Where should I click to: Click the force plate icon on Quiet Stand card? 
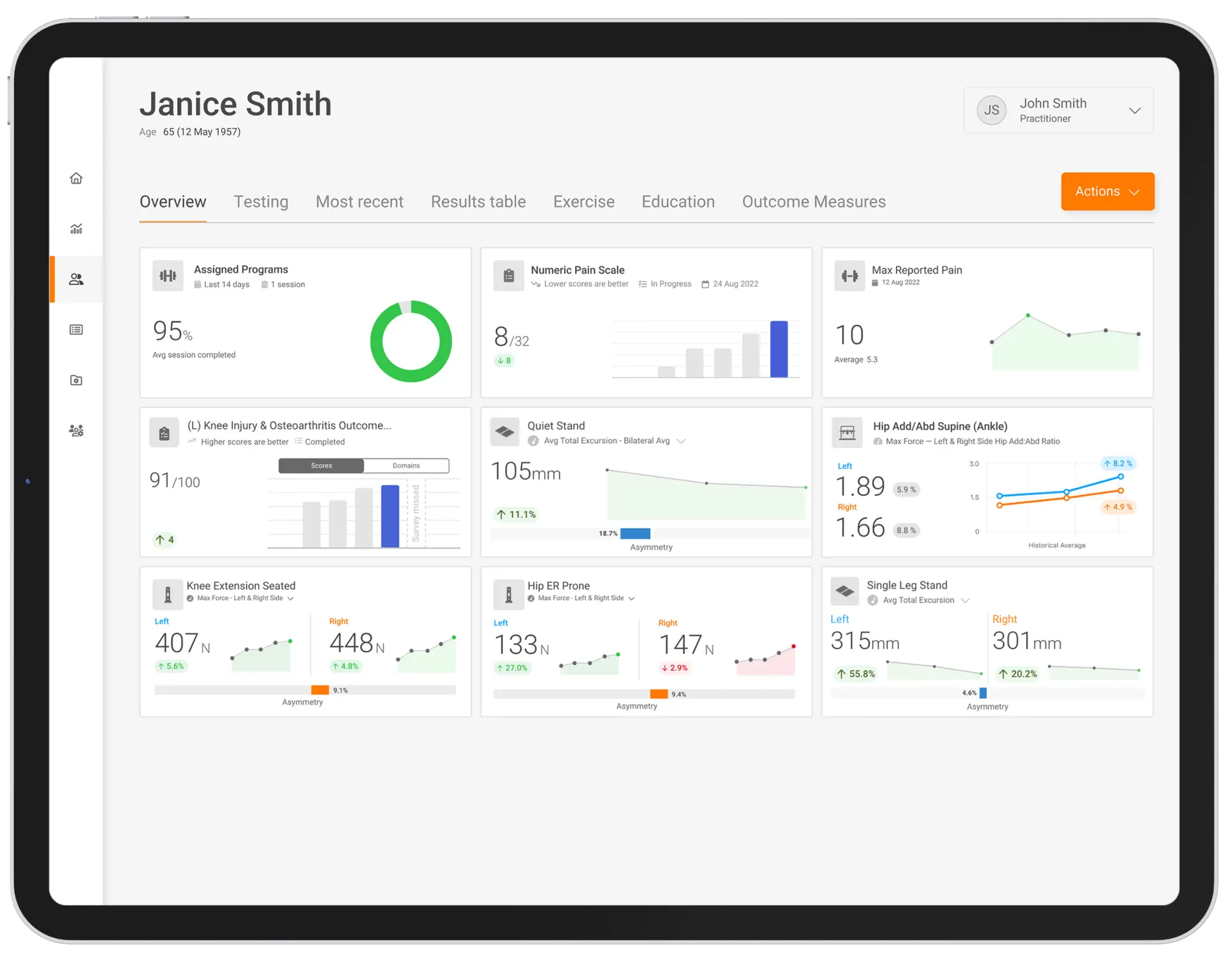[x=504, y=431]
